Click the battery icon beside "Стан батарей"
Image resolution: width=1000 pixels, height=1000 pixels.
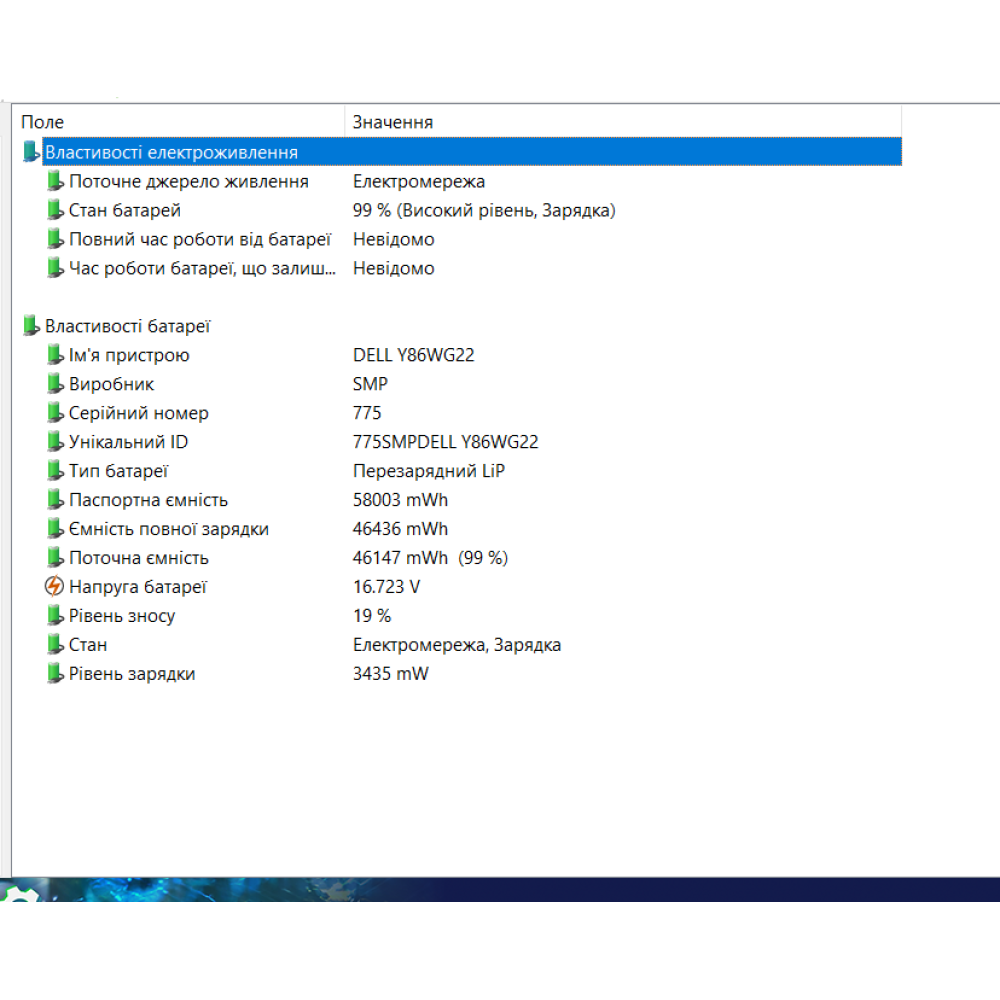click(56, 210)
